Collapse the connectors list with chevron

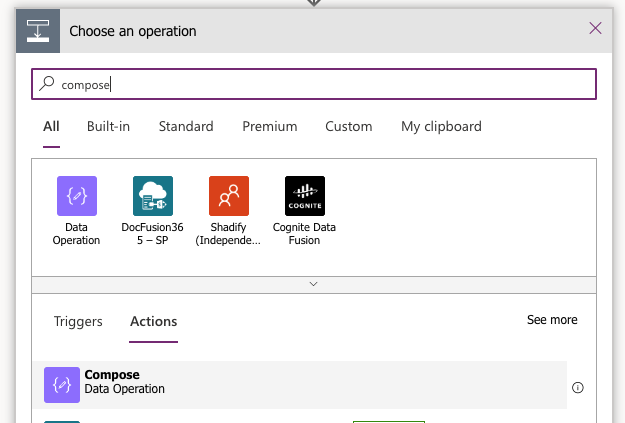[314, 284]
